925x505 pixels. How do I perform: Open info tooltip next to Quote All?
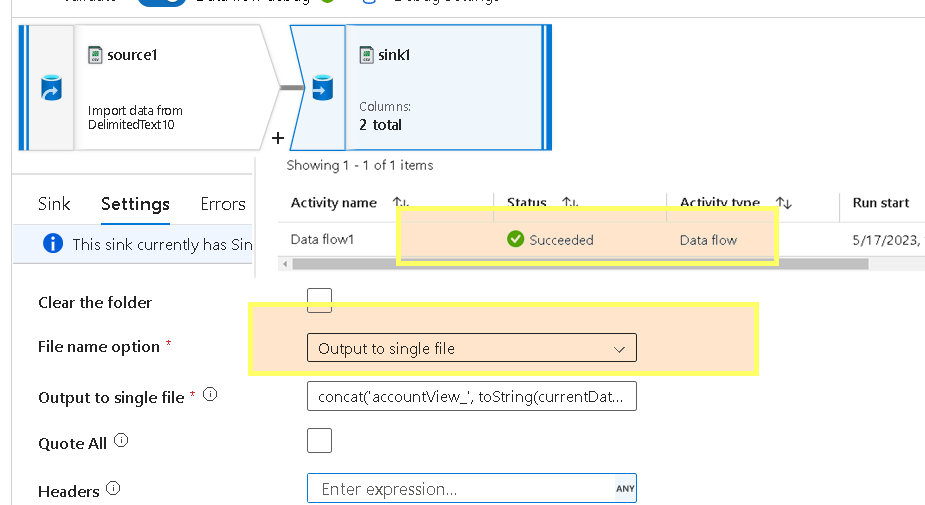click(x=121, y=441)
